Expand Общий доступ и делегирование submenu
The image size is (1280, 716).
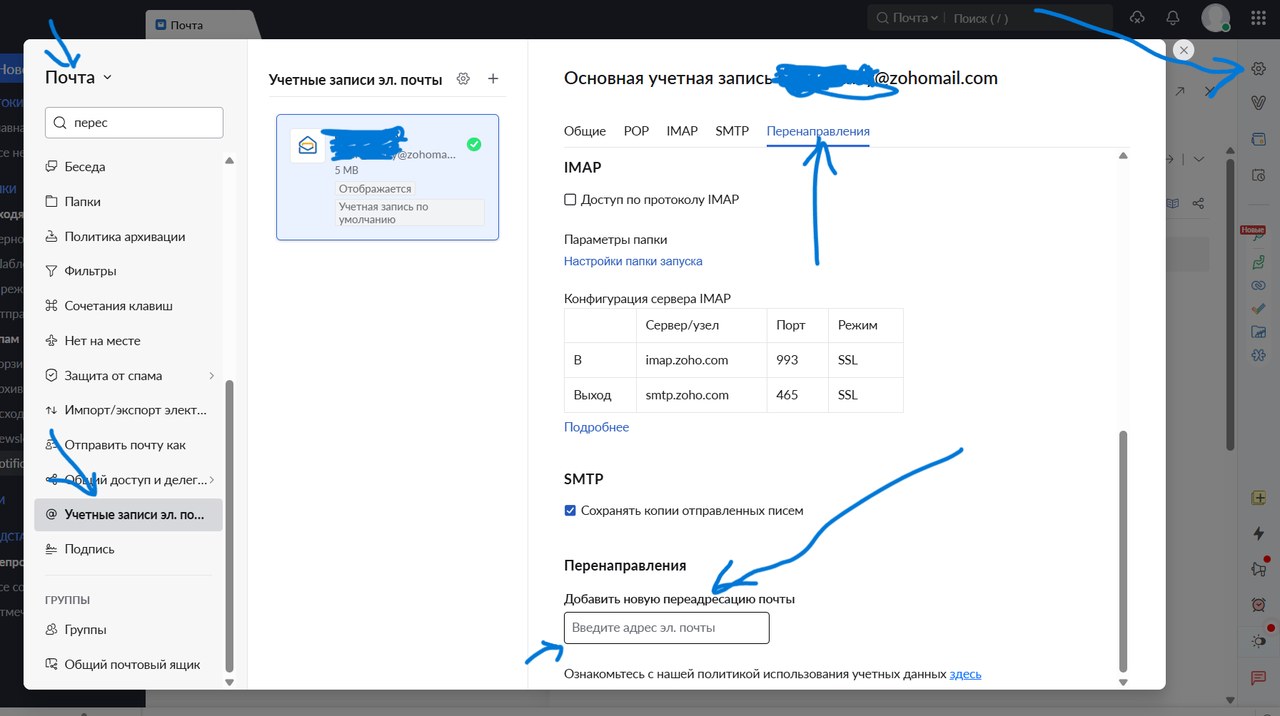213,479
